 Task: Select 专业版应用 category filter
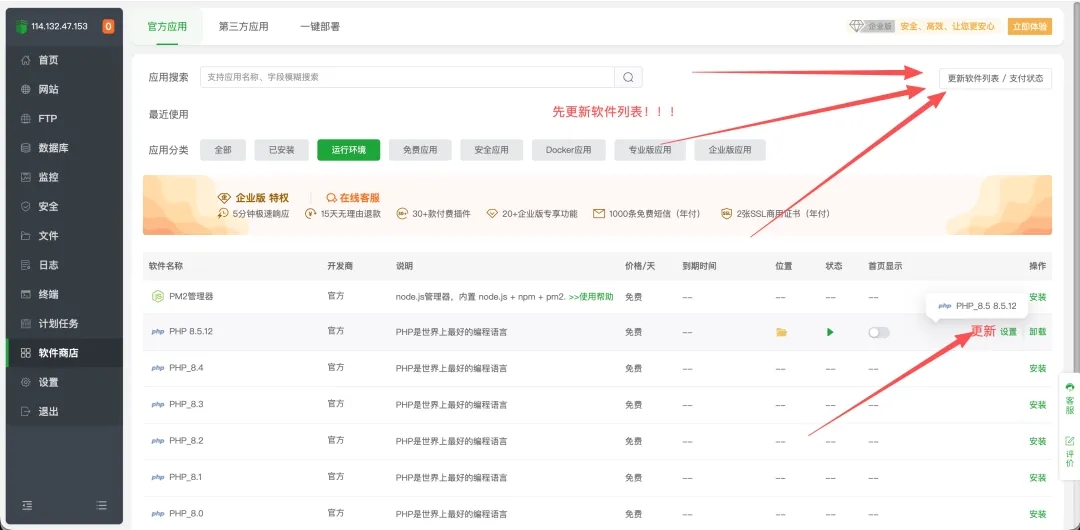point(650,150)
